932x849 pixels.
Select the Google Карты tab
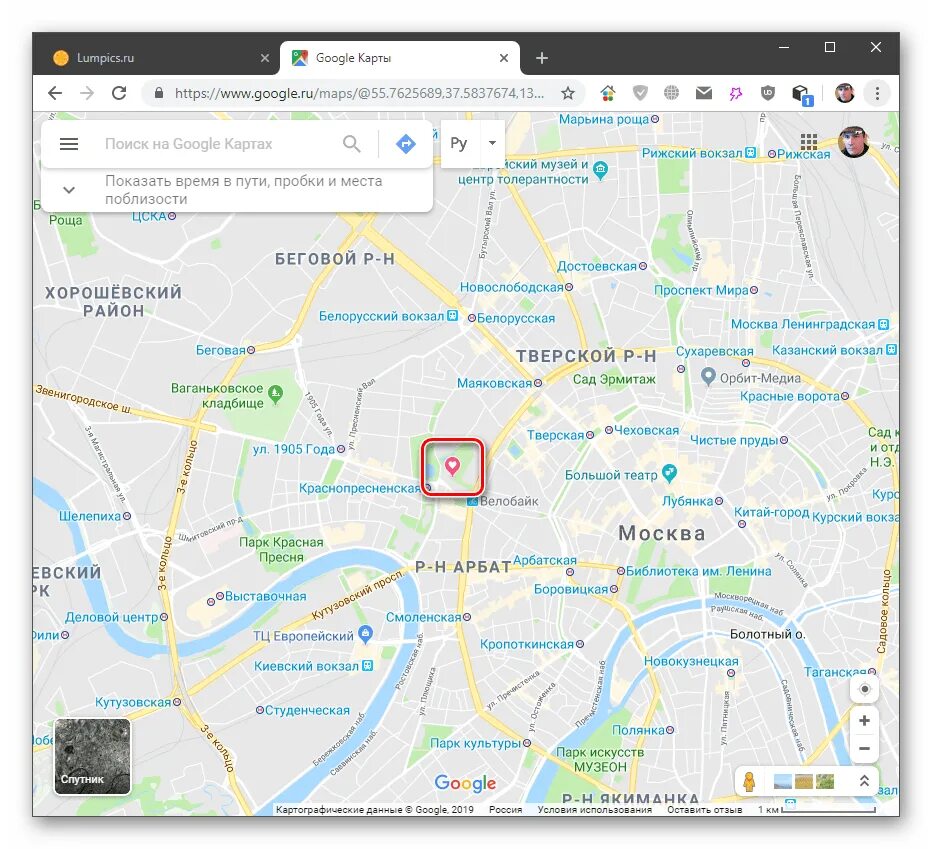[399, 58]
